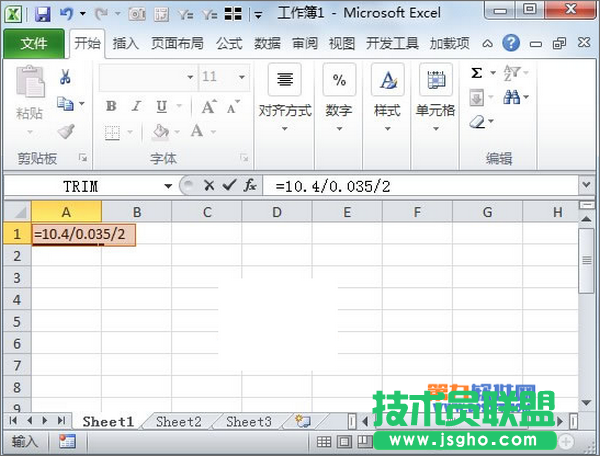
Task: Open the Fill Color dropdown arrow
Action: point(177,132)
